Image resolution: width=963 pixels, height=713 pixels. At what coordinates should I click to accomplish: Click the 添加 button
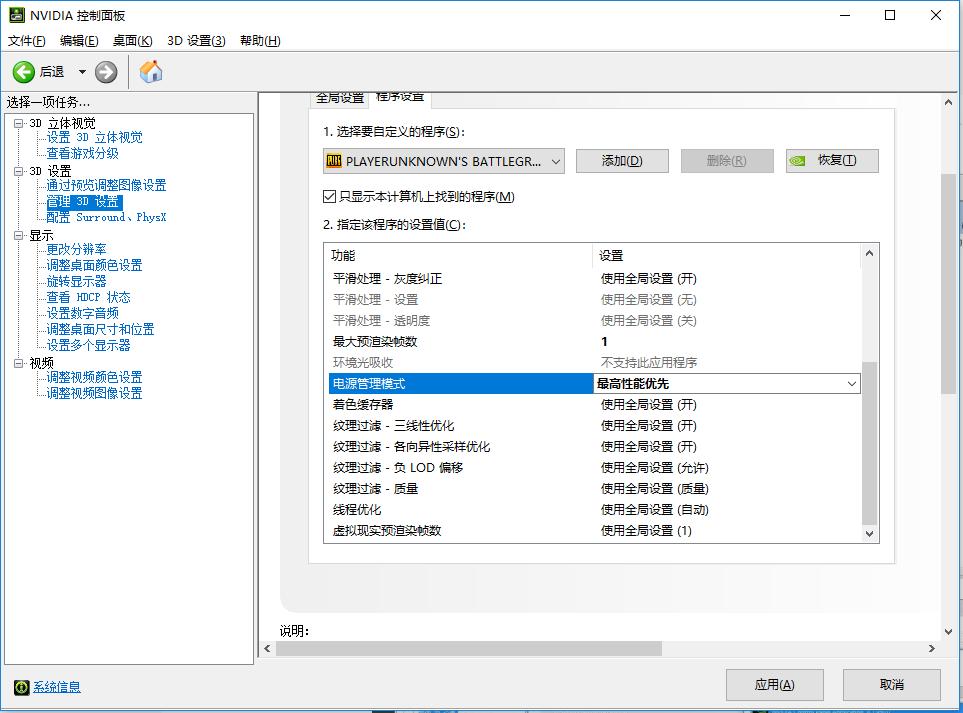point(622,160)
